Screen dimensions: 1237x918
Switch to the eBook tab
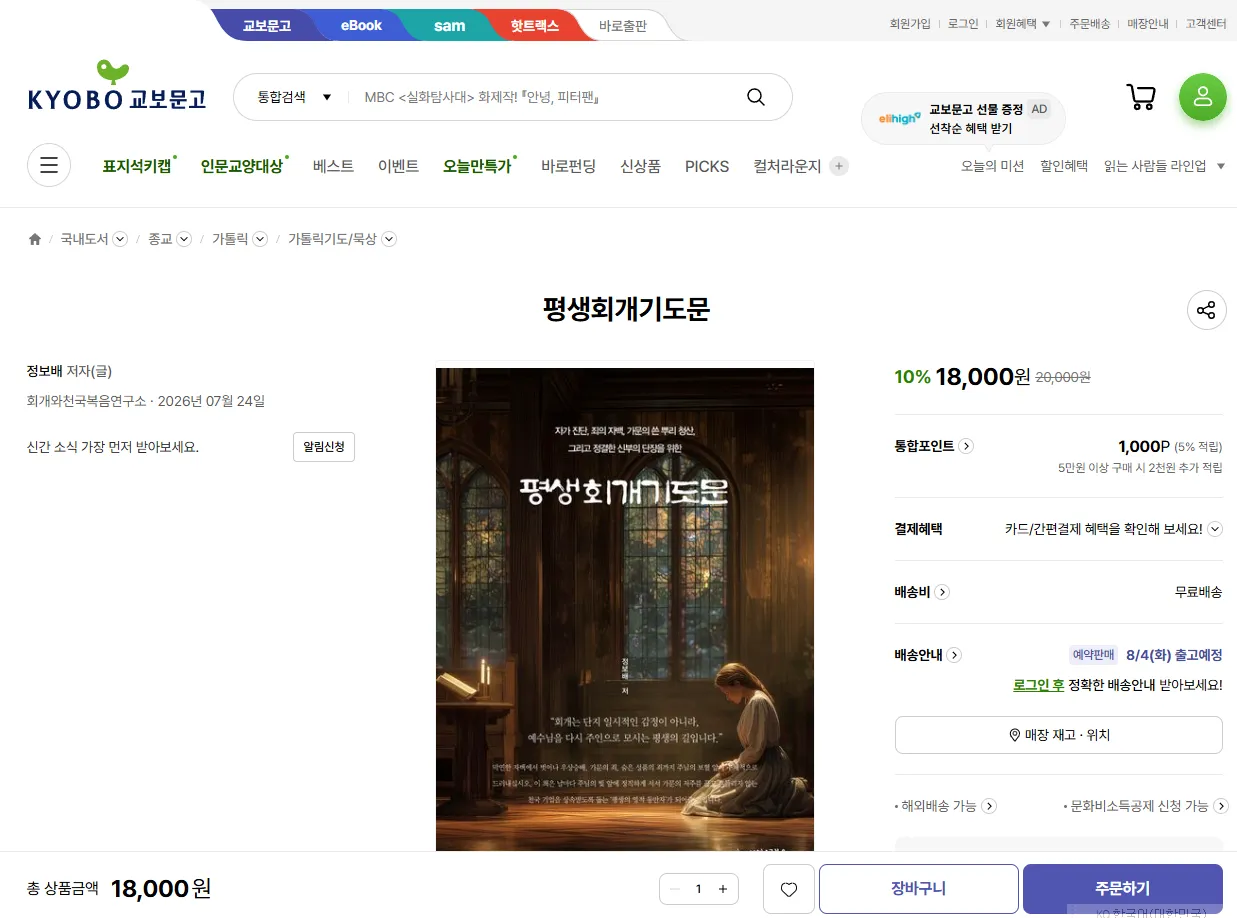pos(361,25)
